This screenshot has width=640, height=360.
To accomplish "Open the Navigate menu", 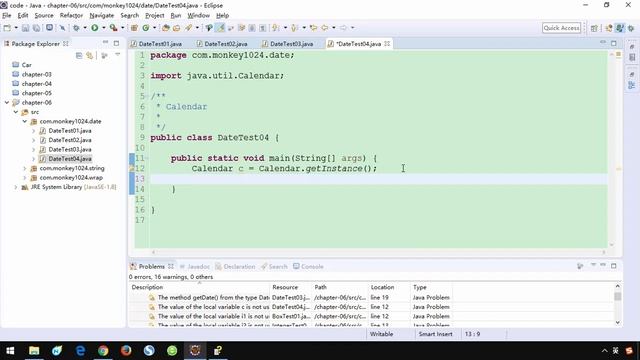I will pyautogui.click(x=102, y=16).
